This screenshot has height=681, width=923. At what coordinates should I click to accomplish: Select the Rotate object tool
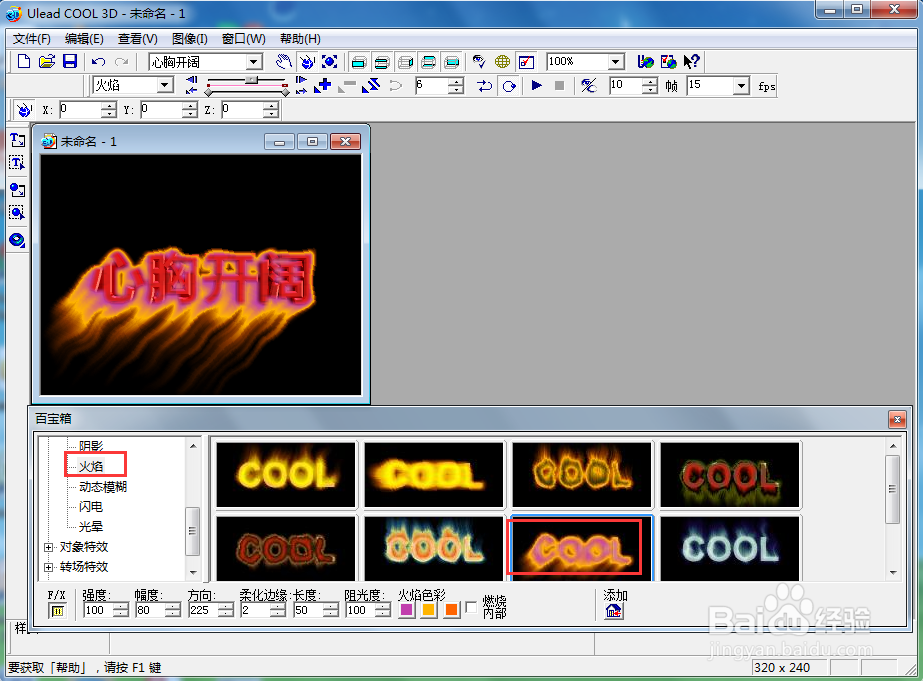coord(307,61)
